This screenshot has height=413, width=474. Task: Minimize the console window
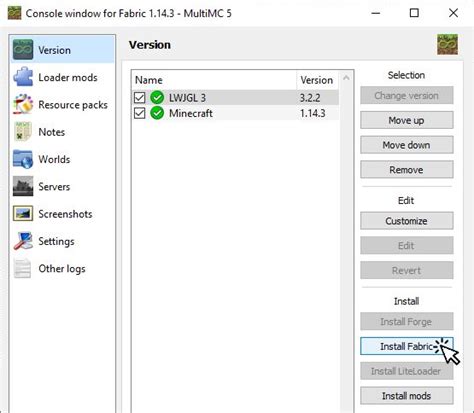376,13
